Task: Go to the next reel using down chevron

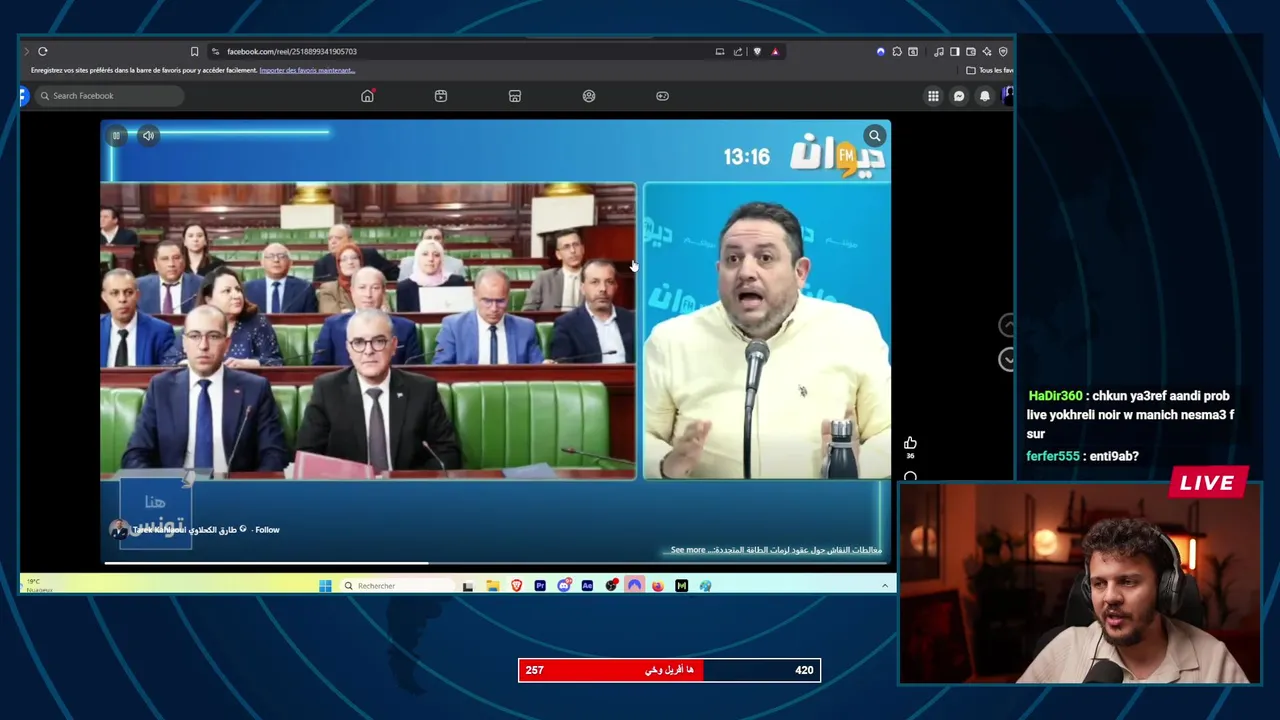Action: tap(1007, 359)
